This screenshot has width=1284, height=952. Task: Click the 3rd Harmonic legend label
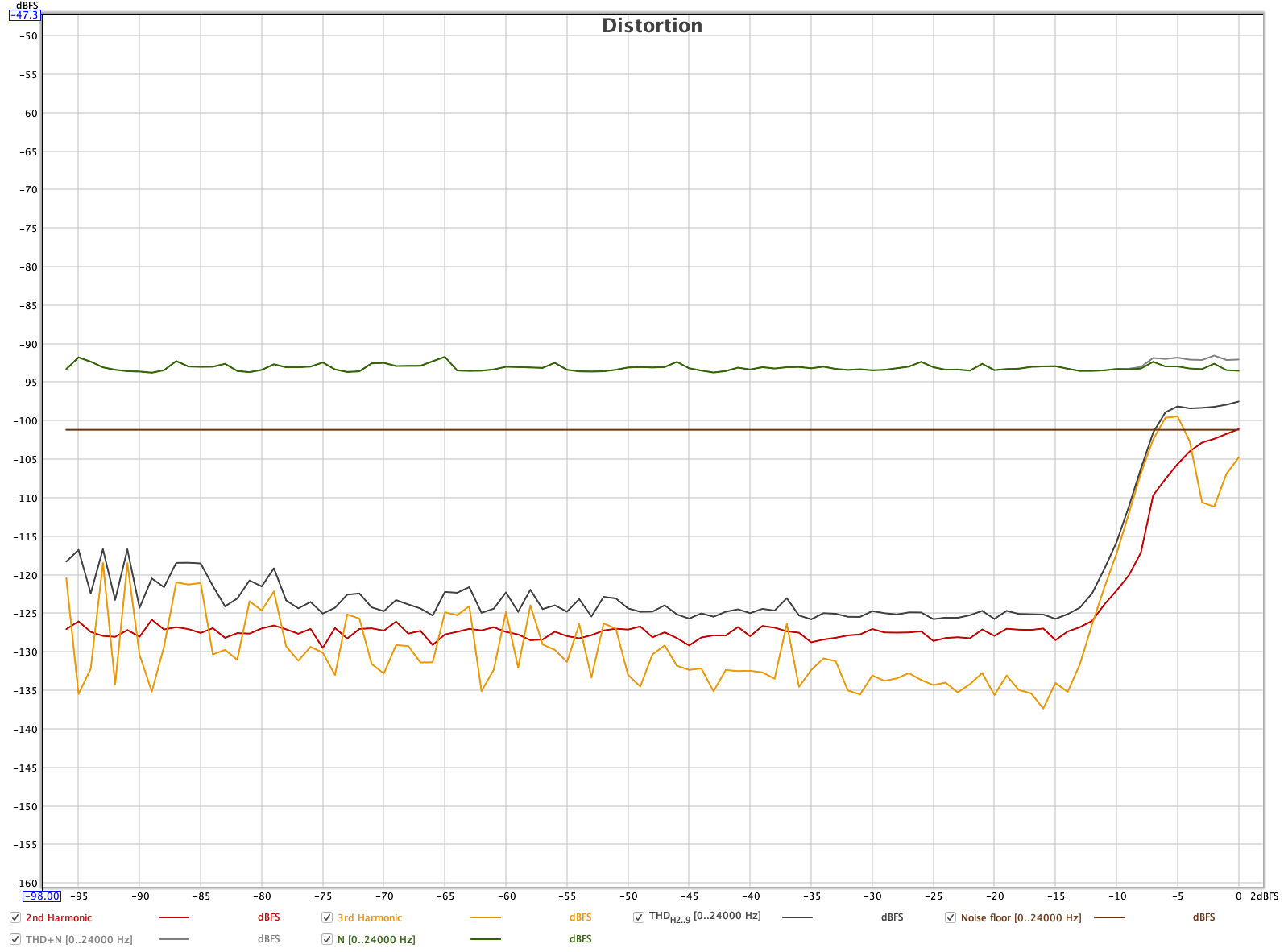[370, 918]
